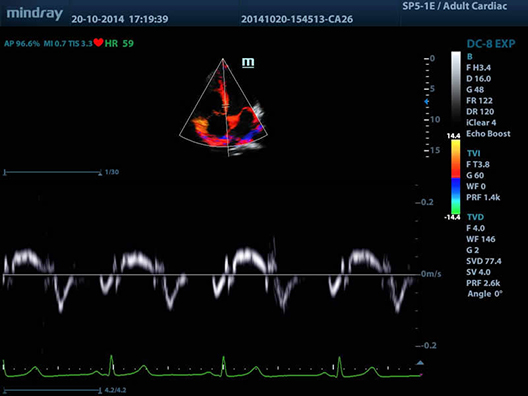Viewport: 528px width, 396px height.
Task: Click the blue focus position arrow on depth scale
Action: (x=426, y=101)
